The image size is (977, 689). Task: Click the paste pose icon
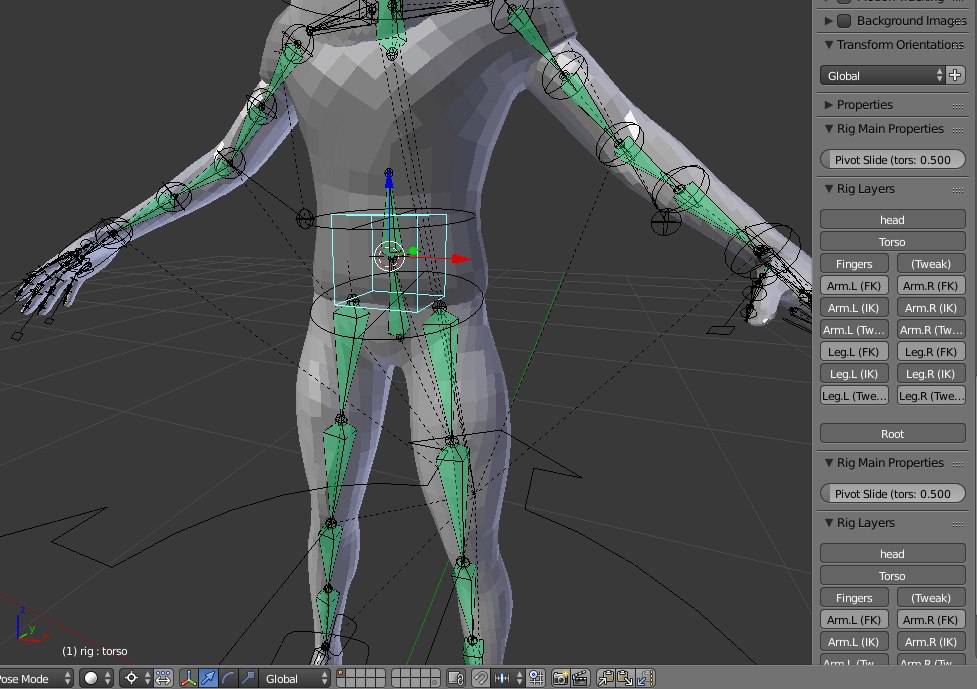pyautogui.click(x=624, y=678)
